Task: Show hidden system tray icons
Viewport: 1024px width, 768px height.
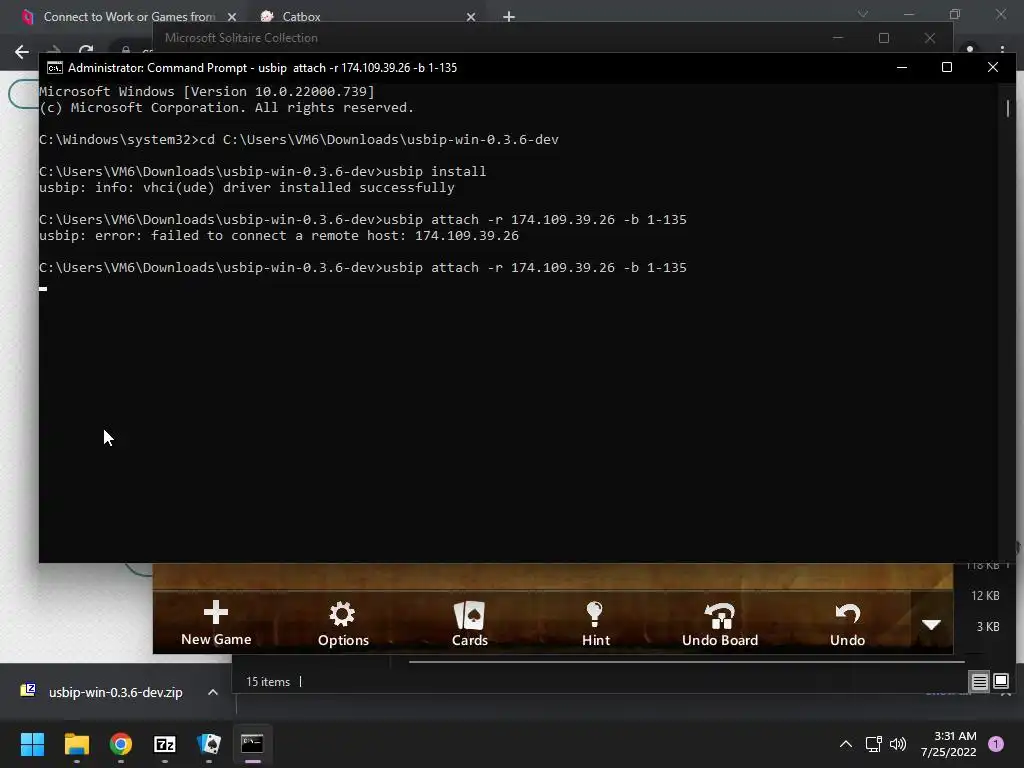Action: [846, 744]
